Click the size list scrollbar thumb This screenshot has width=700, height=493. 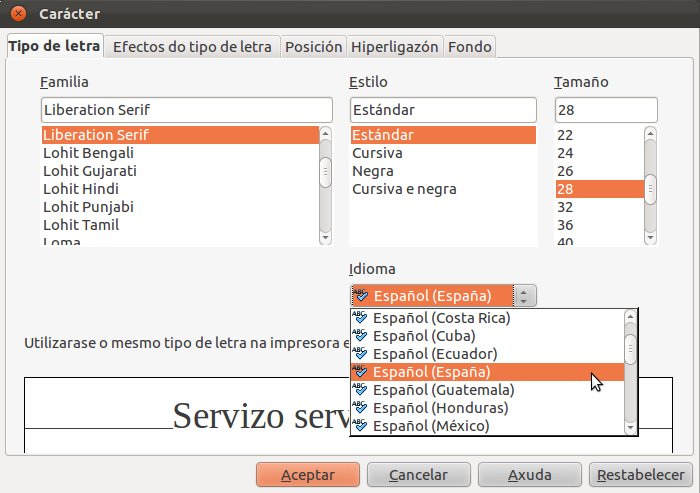[650, 189]
